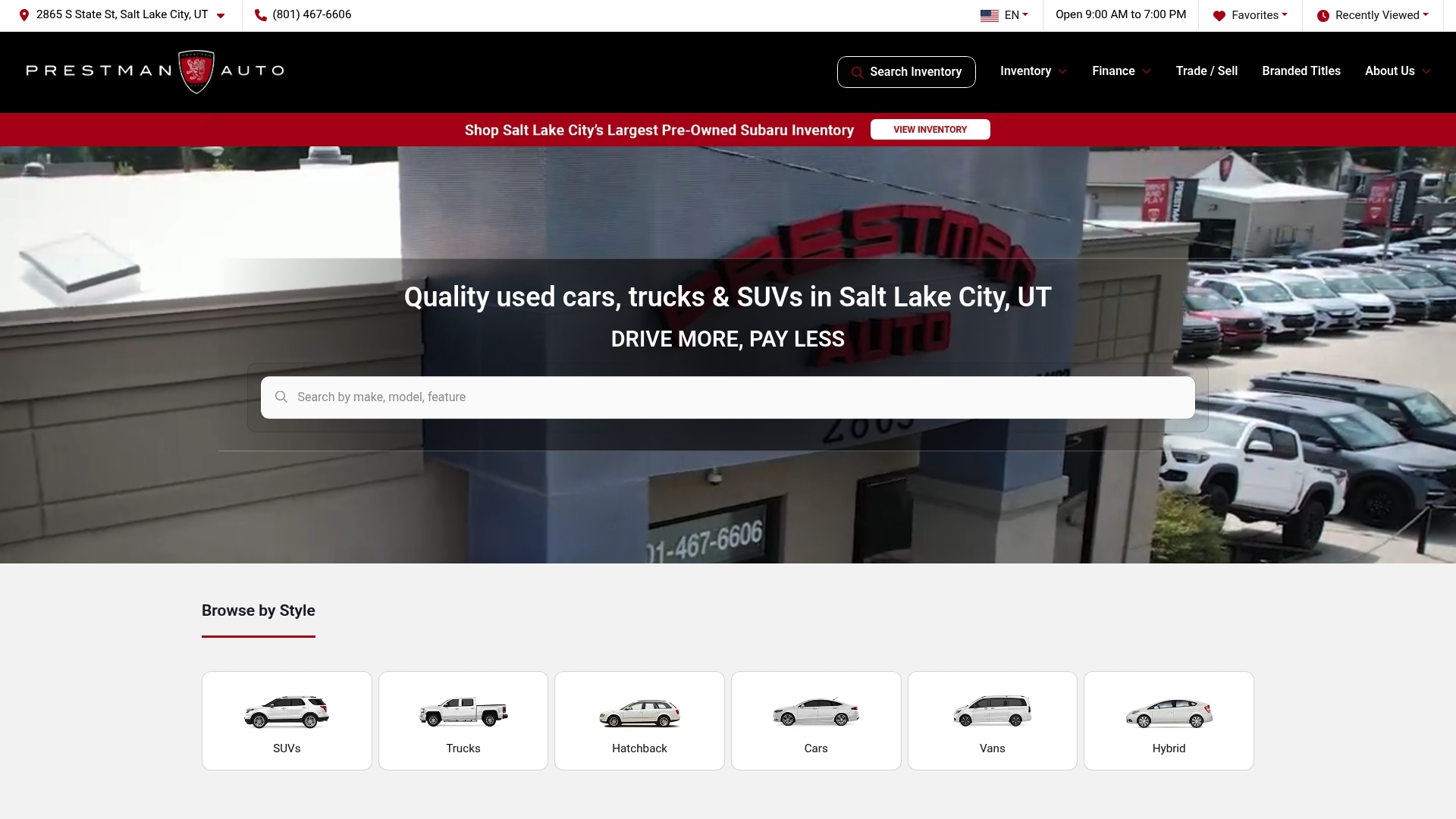This screenshot has width=1456, height=819.
Task: Click the clock Recently Viewed icon
Action: 1323,15
